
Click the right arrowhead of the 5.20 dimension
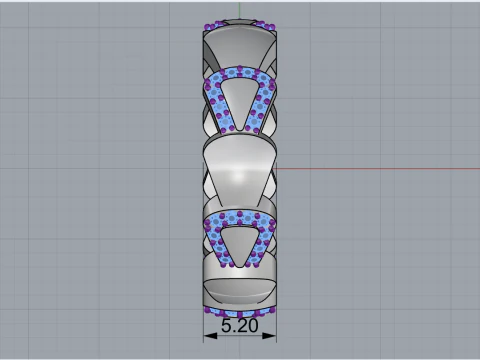[x=269, y=336]
